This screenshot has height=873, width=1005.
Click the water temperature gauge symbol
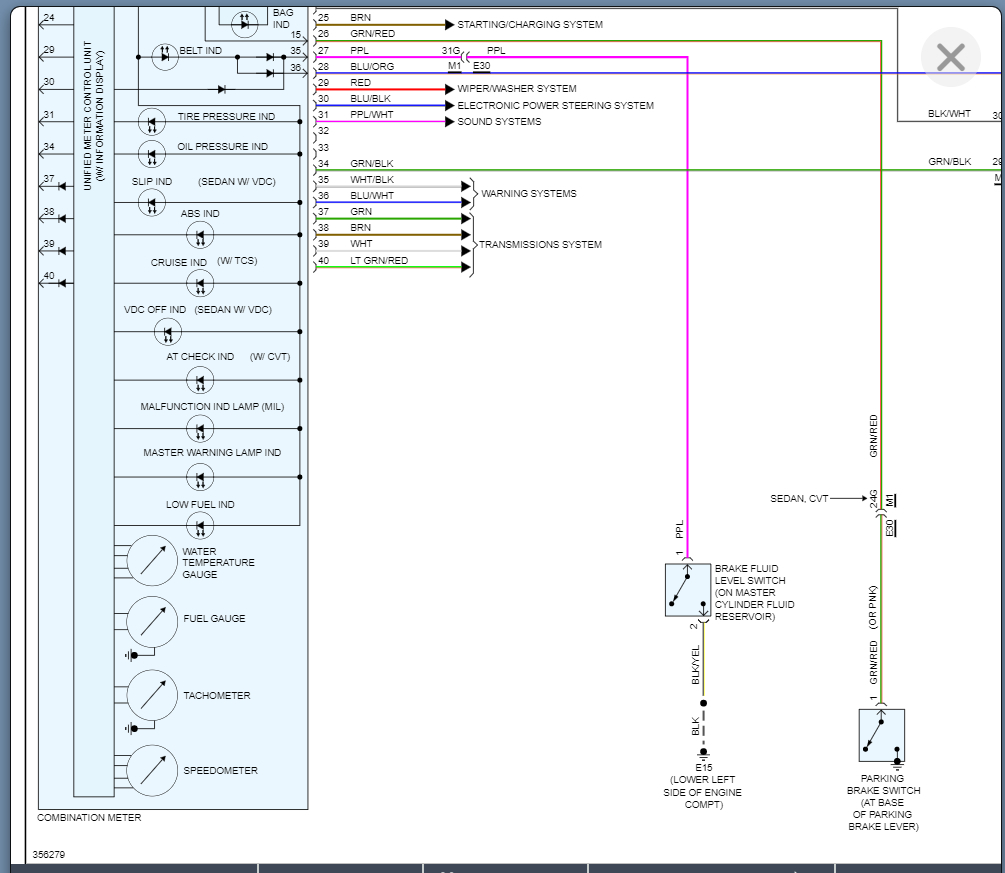pyautogui.click(x=152, y=560)
